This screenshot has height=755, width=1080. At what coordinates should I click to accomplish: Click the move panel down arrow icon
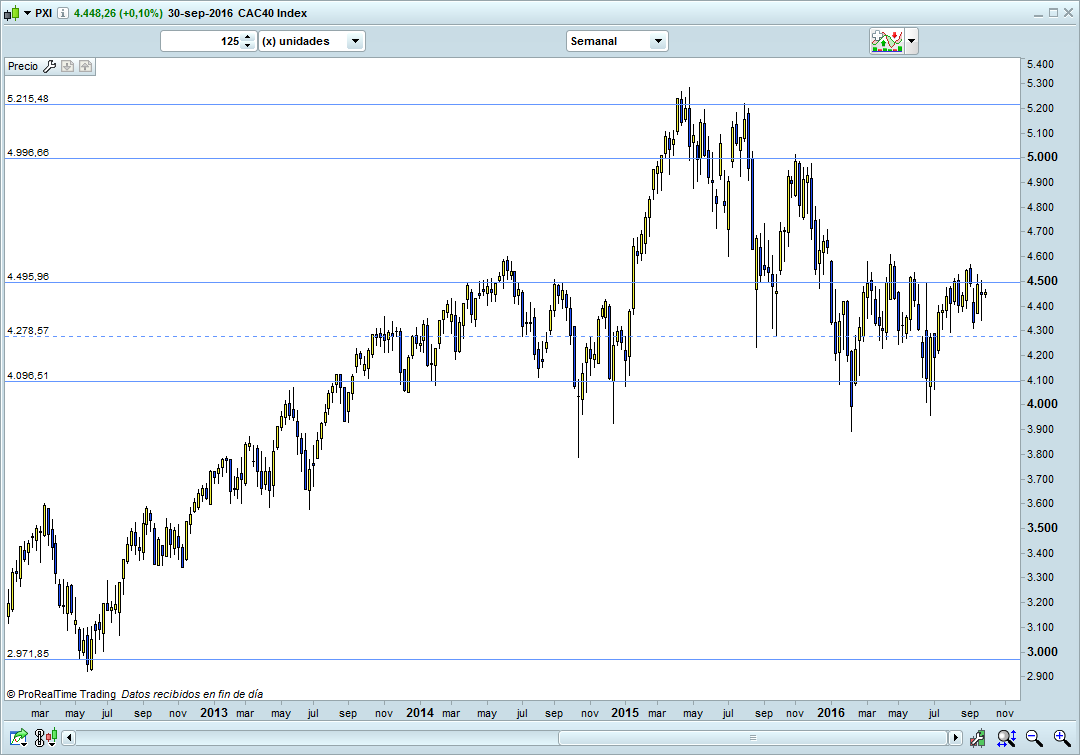coord(67,66)
